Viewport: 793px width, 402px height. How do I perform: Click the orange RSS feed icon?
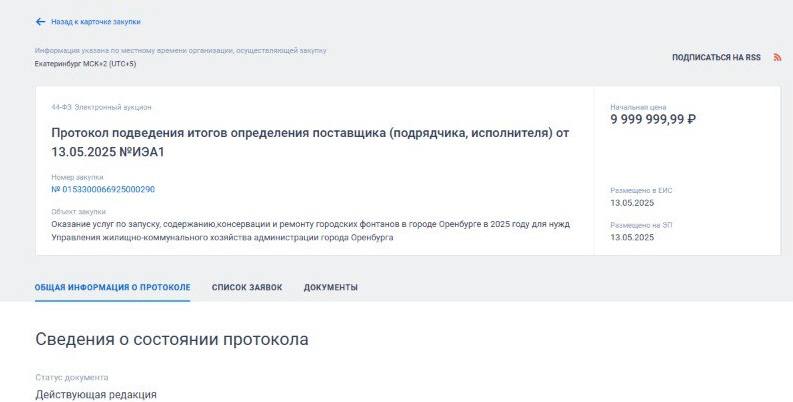[777, 58]
